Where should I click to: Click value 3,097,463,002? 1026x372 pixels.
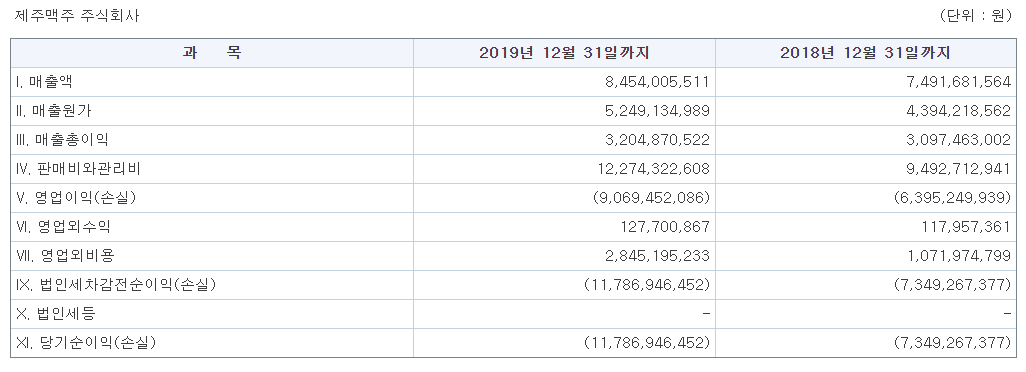pyautogui.click(x=959, y=140)
